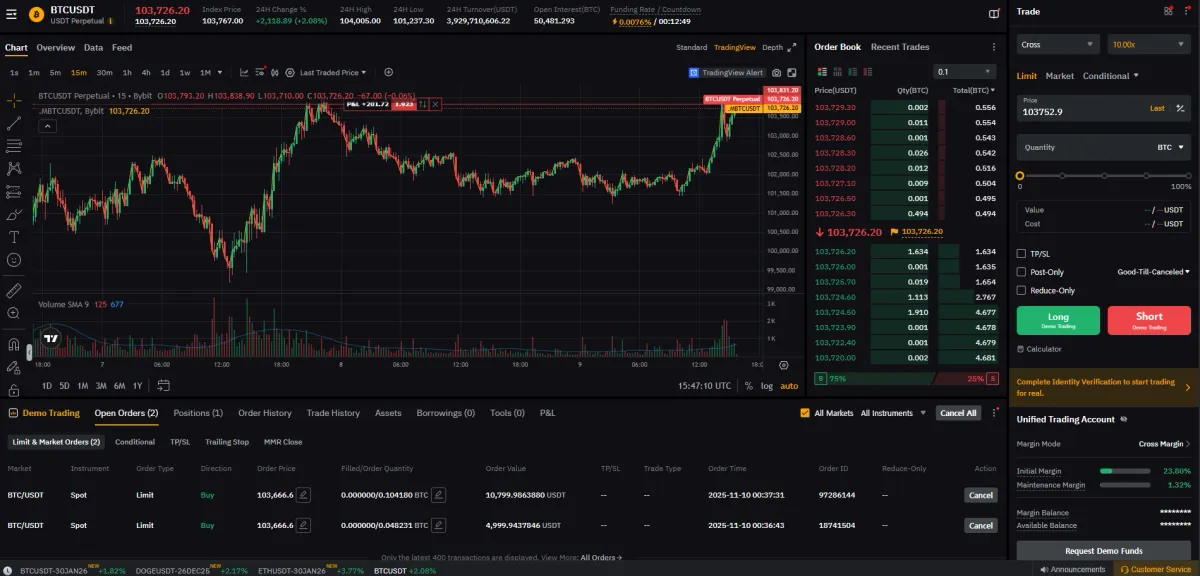Image resolution: width=1200 pixels, height=576 pixels.
Task: Enable the Post-Only checkbox
Action: [1021, 272]
